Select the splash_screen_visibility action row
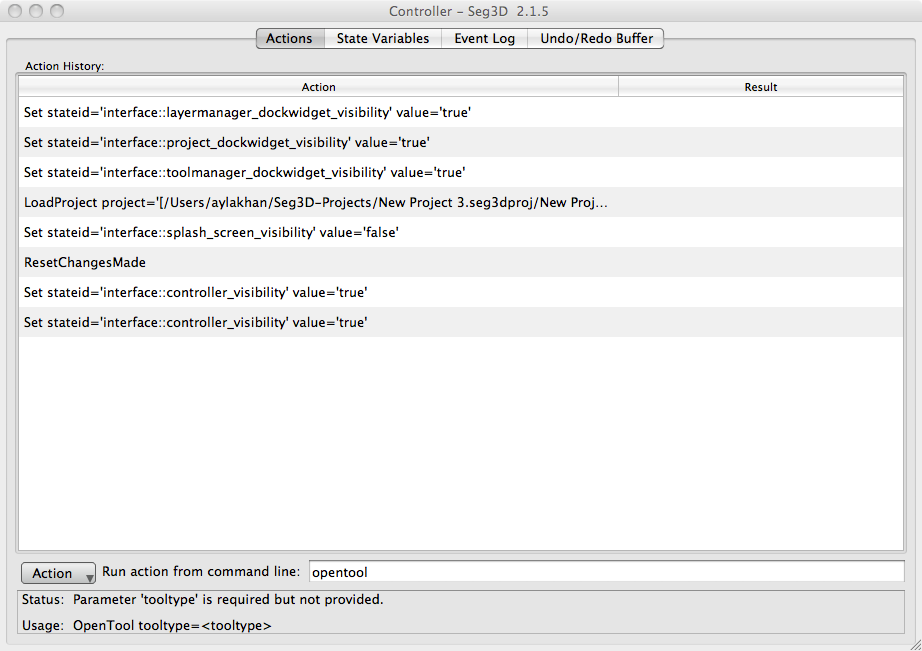The width and height of the screenshot is (922, 651). coord(460,232)
